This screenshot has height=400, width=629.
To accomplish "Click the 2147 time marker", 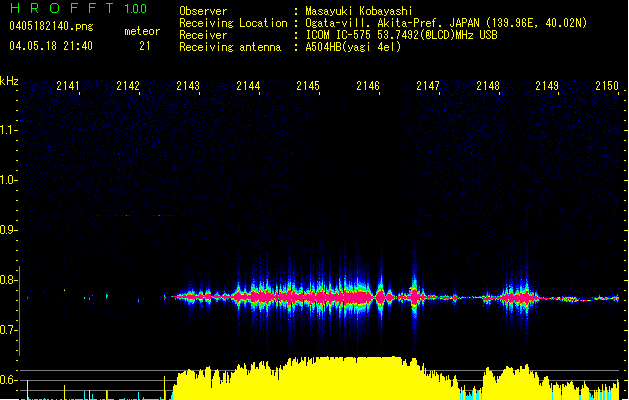I will tap(428, 86).
